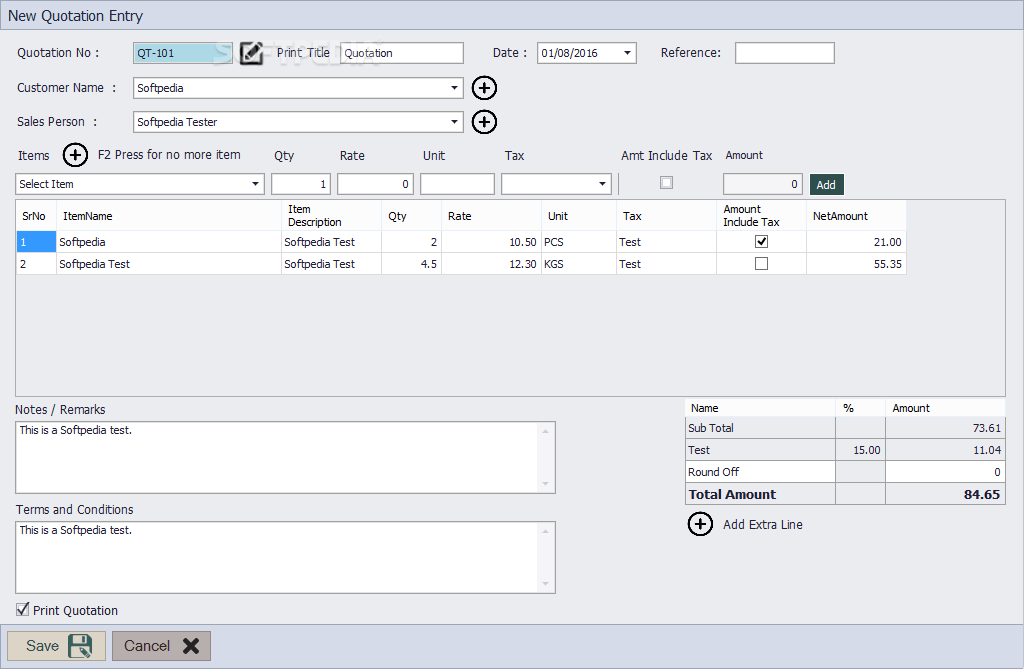
Task: Click the 21.00 net amount cell
Action: point(856,242)
